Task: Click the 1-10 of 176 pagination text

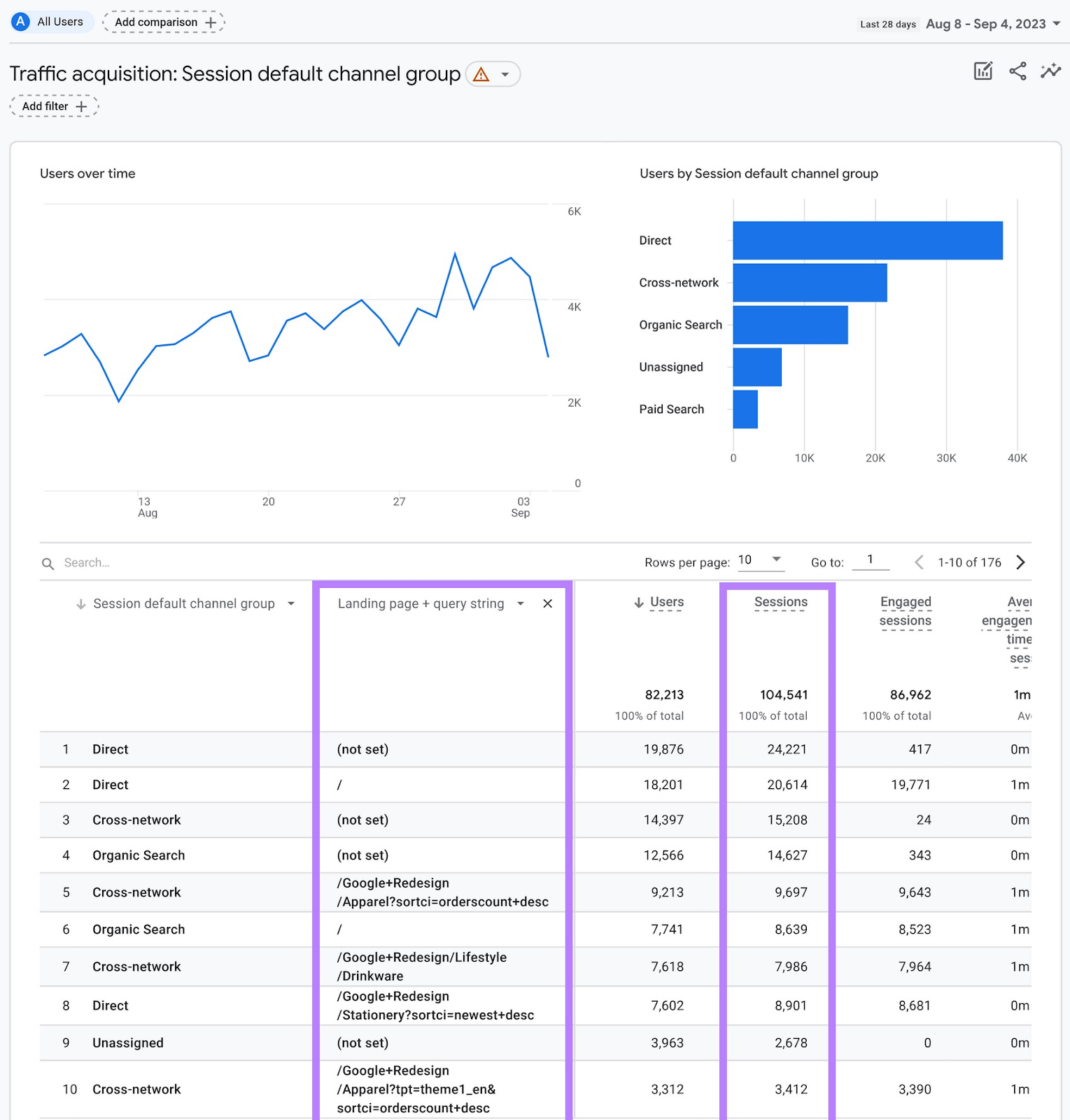Action: (x=969, y=563)
